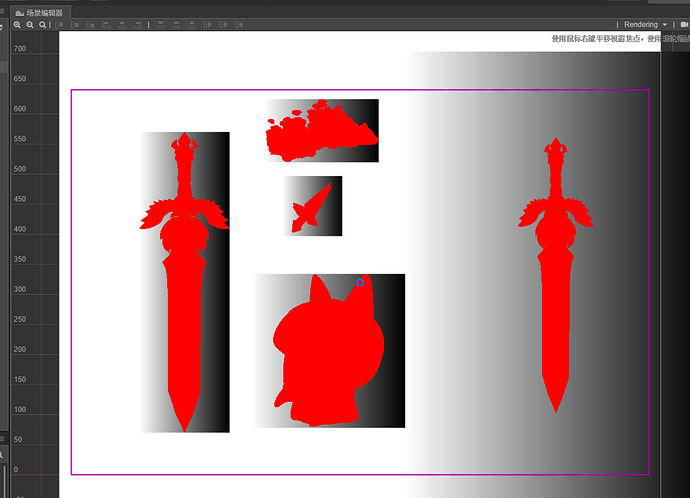Click the 250 ruler label

20,319
